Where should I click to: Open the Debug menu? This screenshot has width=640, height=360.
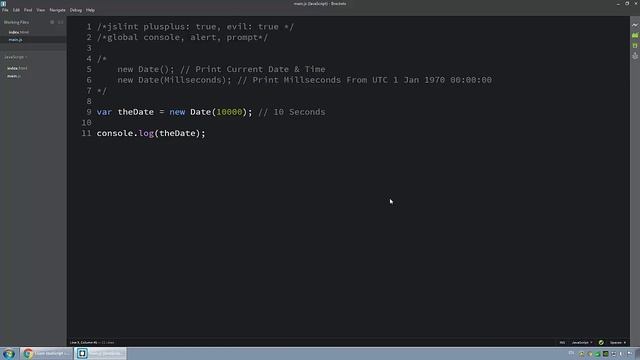[76, 10]
